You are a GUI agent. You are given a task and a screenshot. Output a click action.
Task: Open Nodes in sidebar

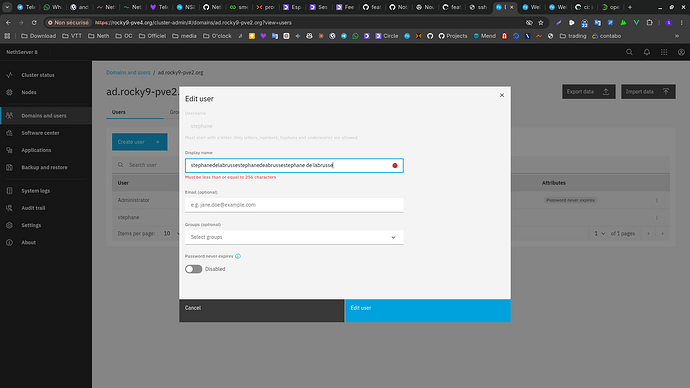coord(46,92)
